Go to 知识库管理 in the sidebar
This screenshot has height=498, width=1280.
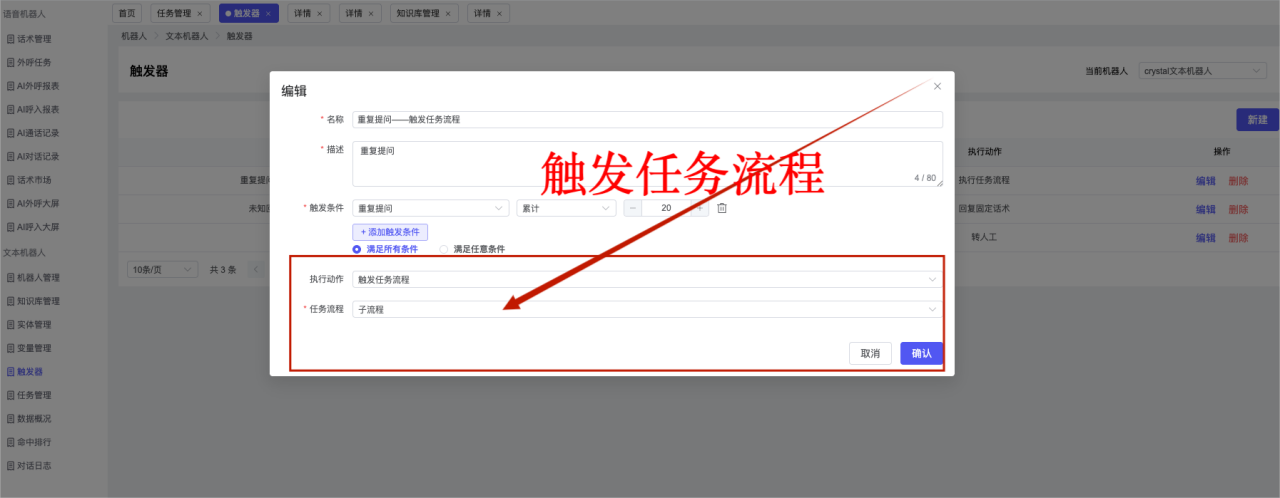click(x=38, y=301)
